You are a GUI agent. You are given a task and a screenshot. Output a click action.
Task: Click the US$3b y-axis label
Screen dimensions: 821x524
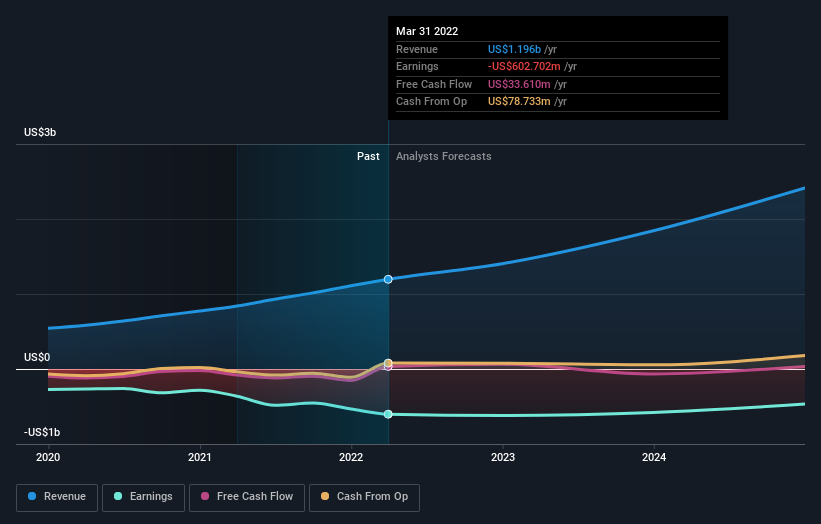click(x=40, y=132)
